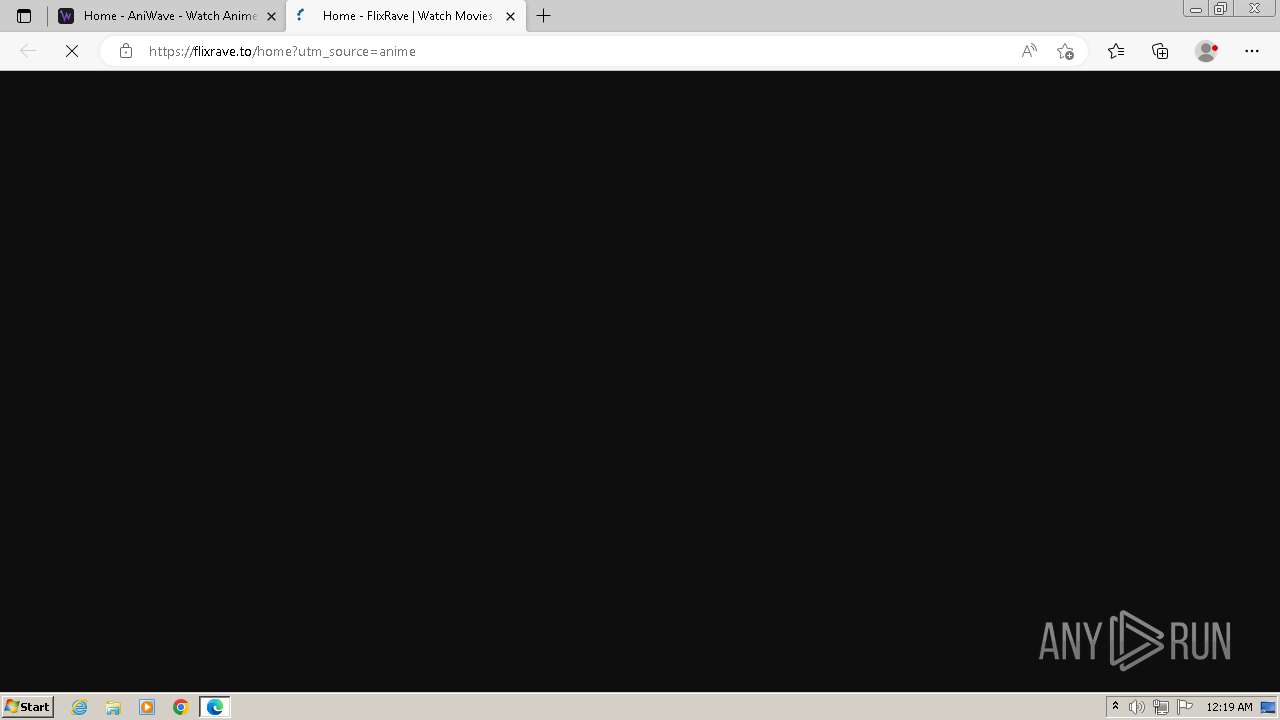View site information lock icon
The width and height of the screenshot is (1280, 720).
tap(125, 51)
